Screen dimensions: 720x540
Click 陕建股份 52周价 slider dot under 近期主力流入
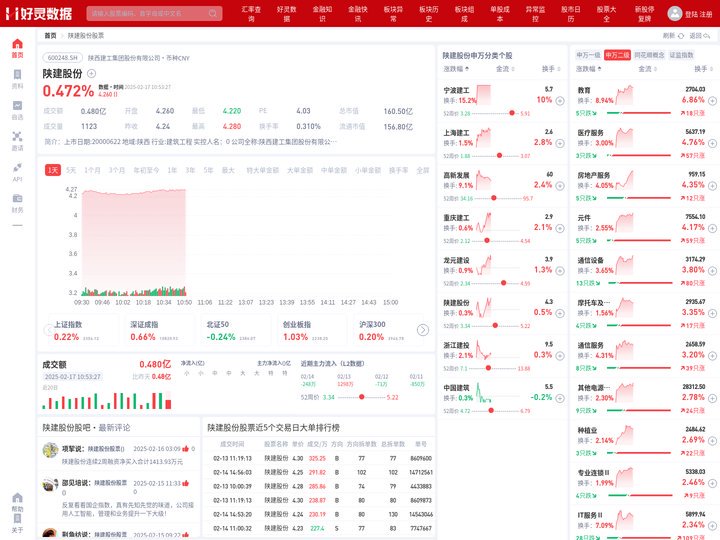coord(361,397)
